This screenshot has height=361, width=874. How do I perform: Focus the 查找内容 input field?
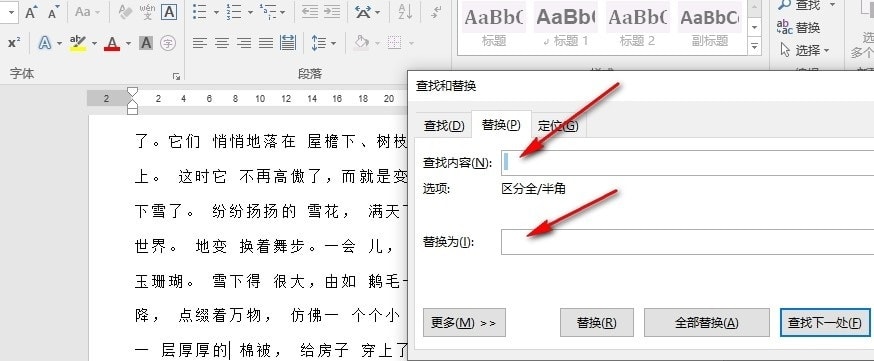click(687, 163)
